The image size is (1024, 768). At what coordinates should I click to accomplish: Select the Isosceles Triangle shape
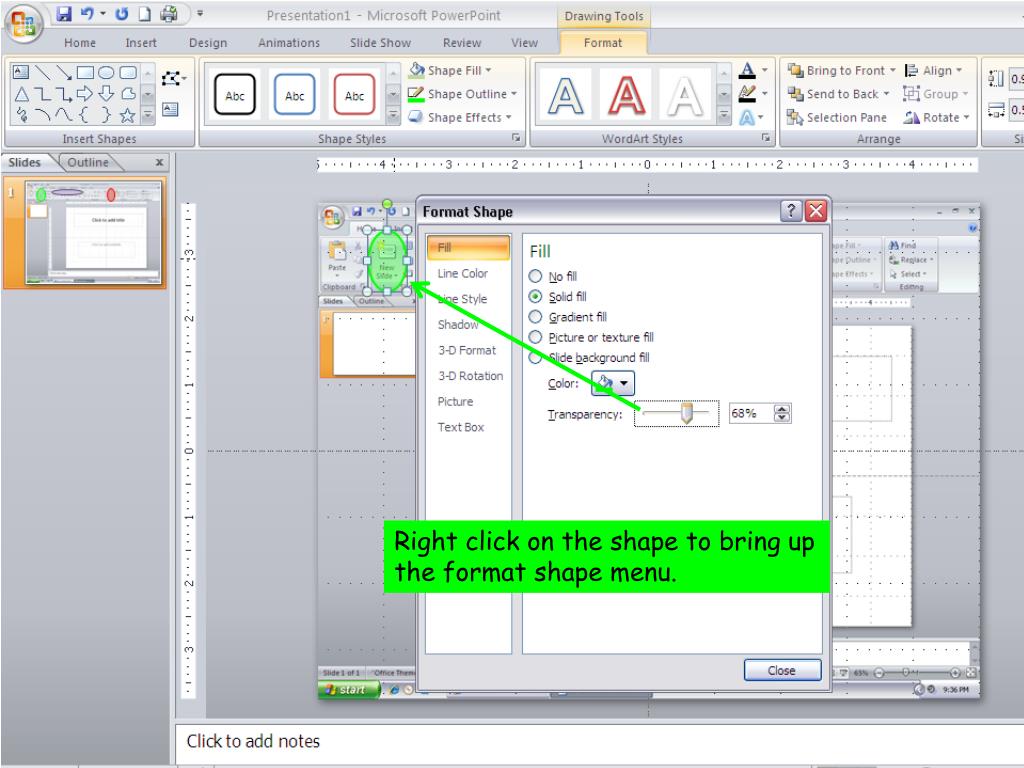click(21, 94)
